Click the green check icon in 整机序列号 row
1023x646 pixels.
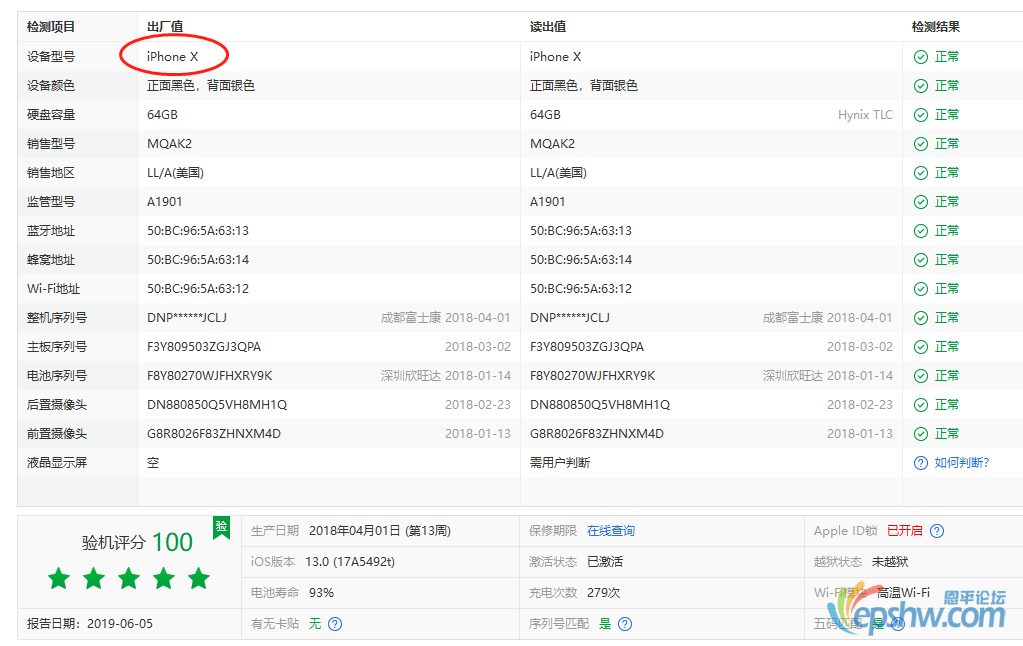pyautogui.click(x=921, y=318)
